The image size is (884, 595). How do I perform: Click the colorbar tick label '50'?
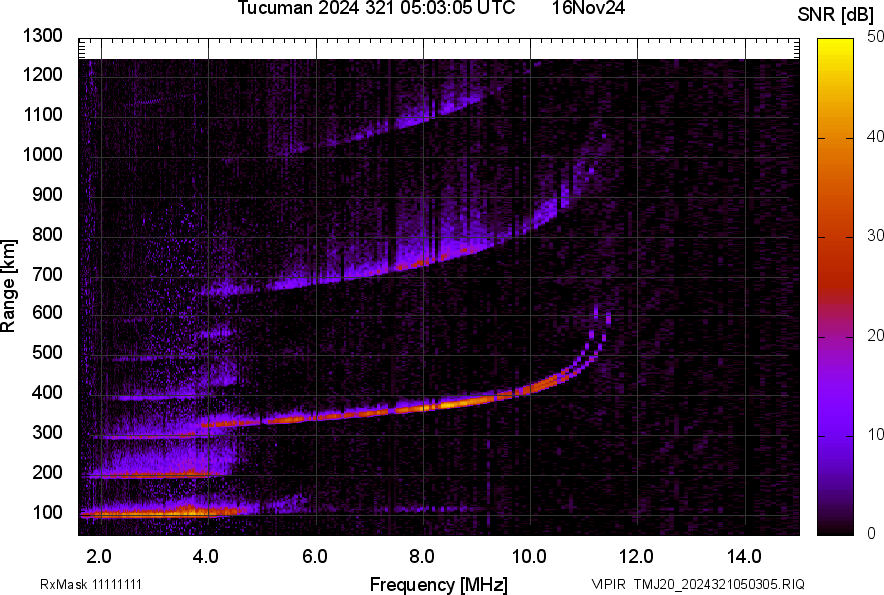coord(875,37)
